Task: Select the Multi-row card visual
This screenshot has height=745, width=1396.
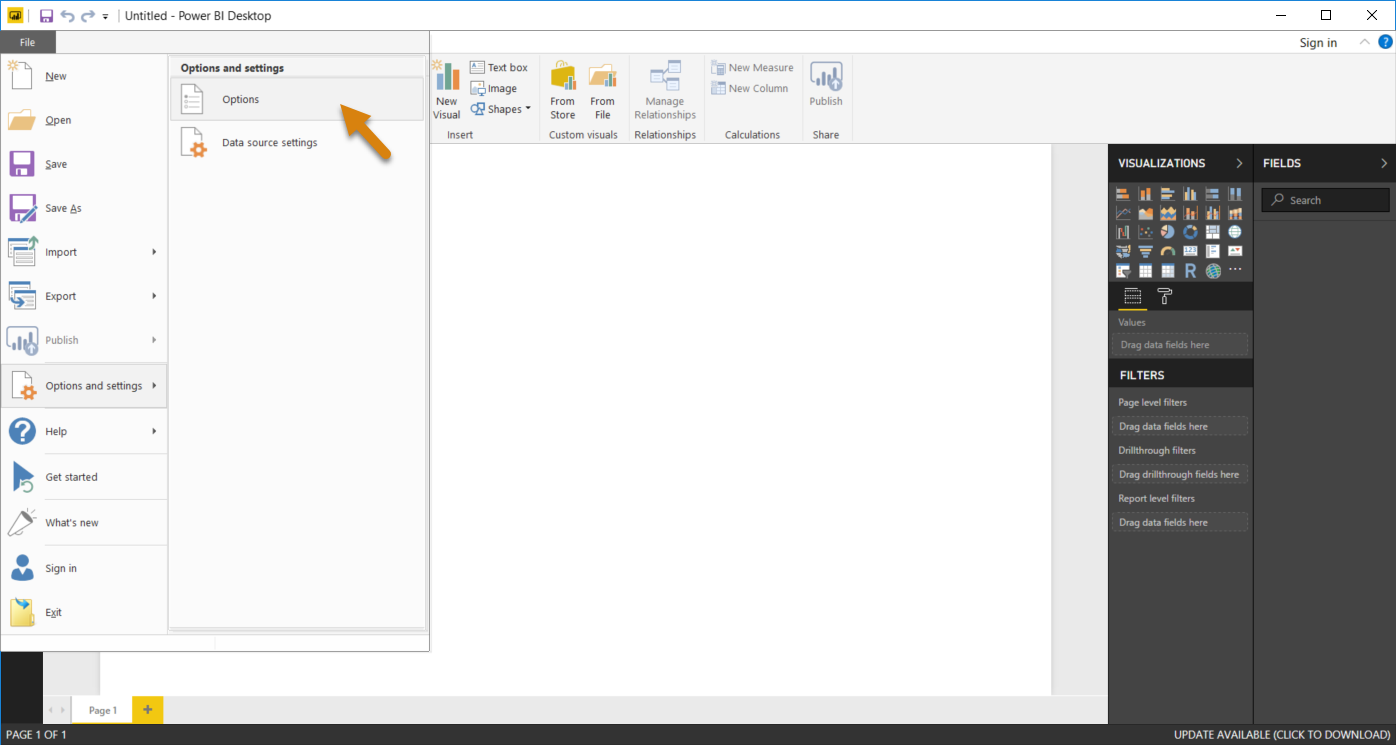Action: click(1212, 251)
